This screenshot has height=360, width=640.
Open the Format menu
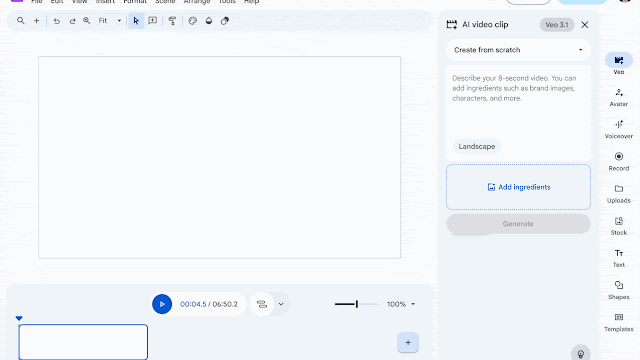point(135,2)
